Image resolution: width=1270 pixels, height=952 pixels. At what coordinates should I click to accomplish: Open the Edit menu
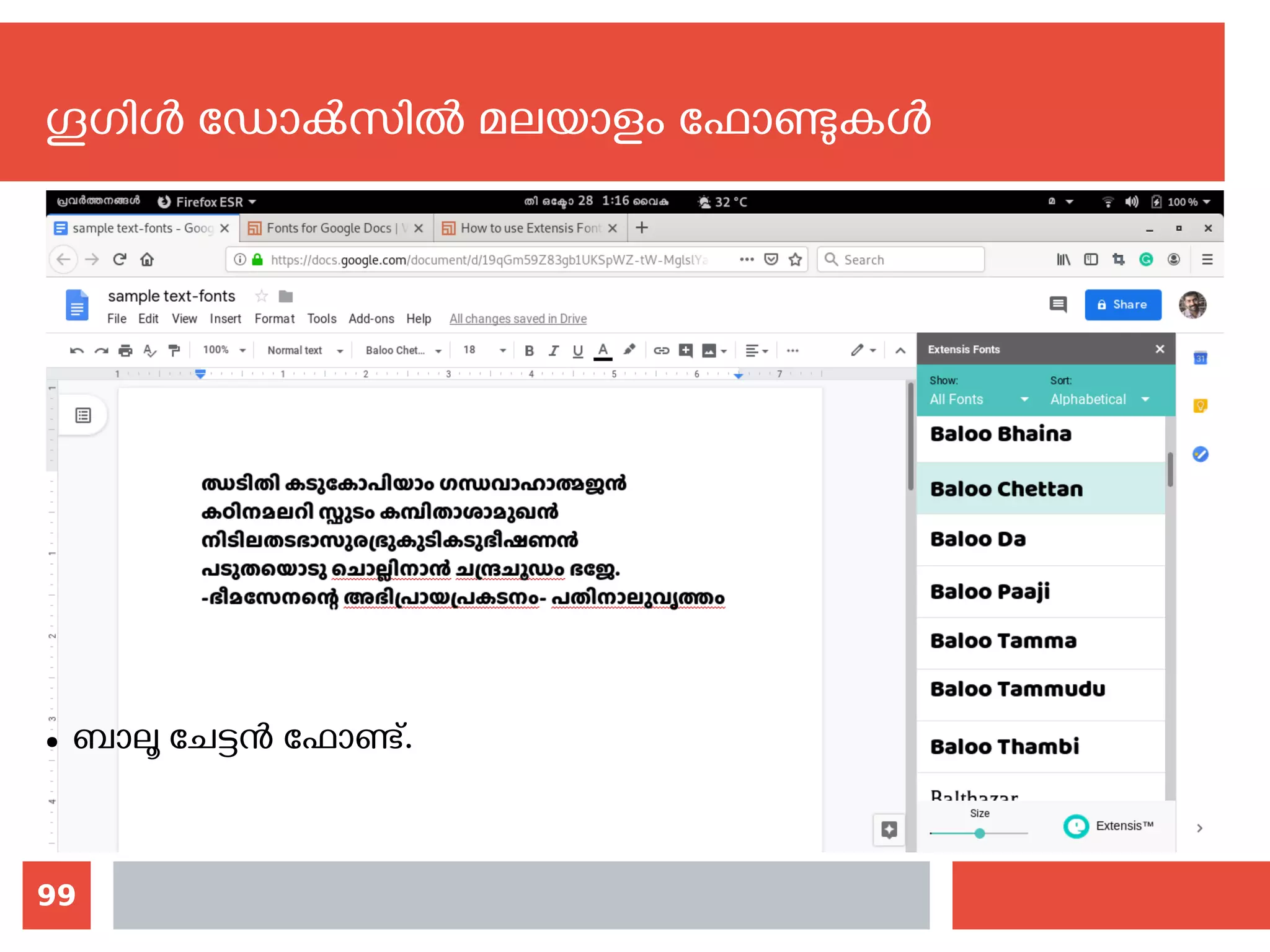coord(148,319)
